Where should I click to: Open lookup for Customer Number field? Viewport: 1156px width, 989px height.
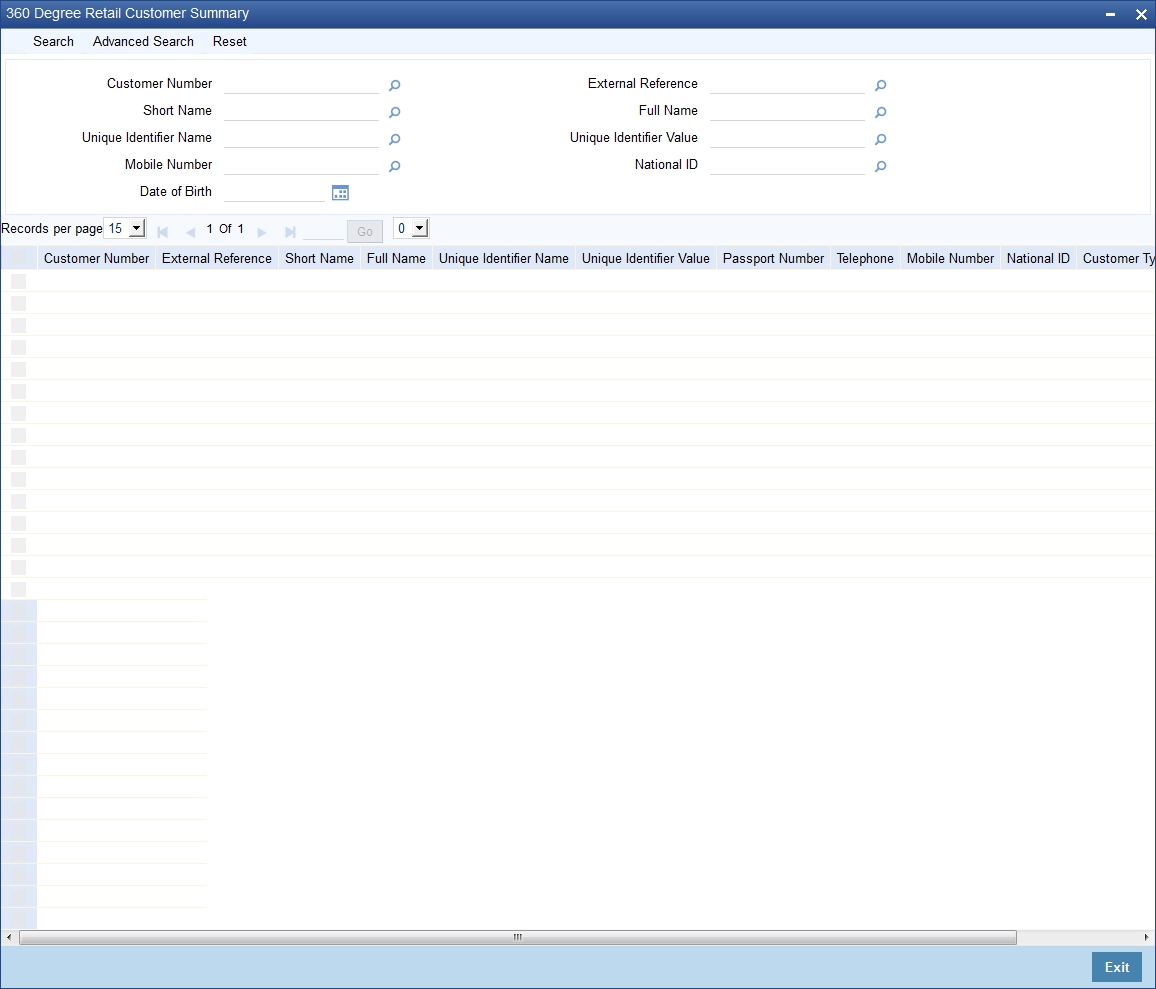(394, 86)
